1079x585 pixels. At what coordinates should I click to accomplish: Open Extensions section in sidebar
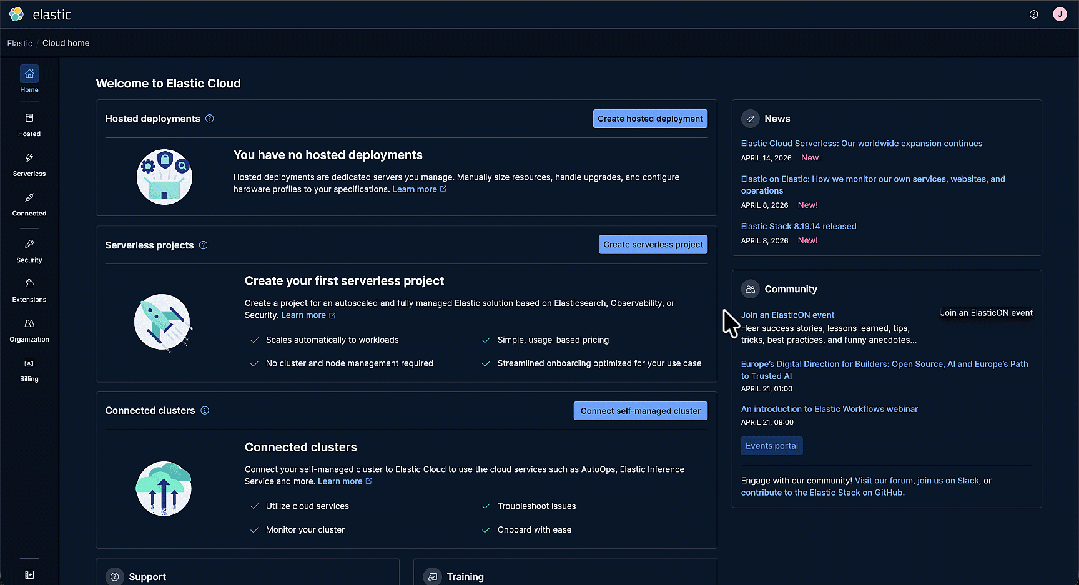click(30, 290)
